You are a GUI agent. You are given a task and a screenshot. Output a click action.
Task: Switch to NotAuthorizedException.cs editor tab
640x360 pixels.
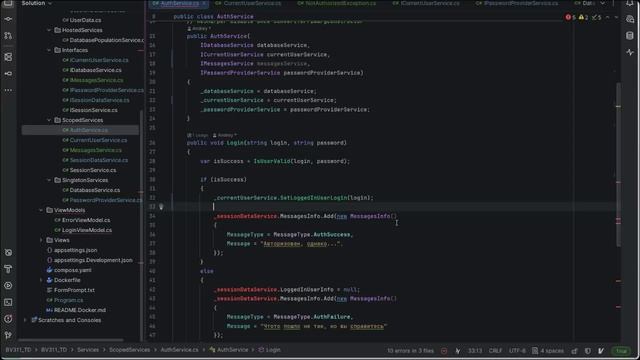coord(337,3)
